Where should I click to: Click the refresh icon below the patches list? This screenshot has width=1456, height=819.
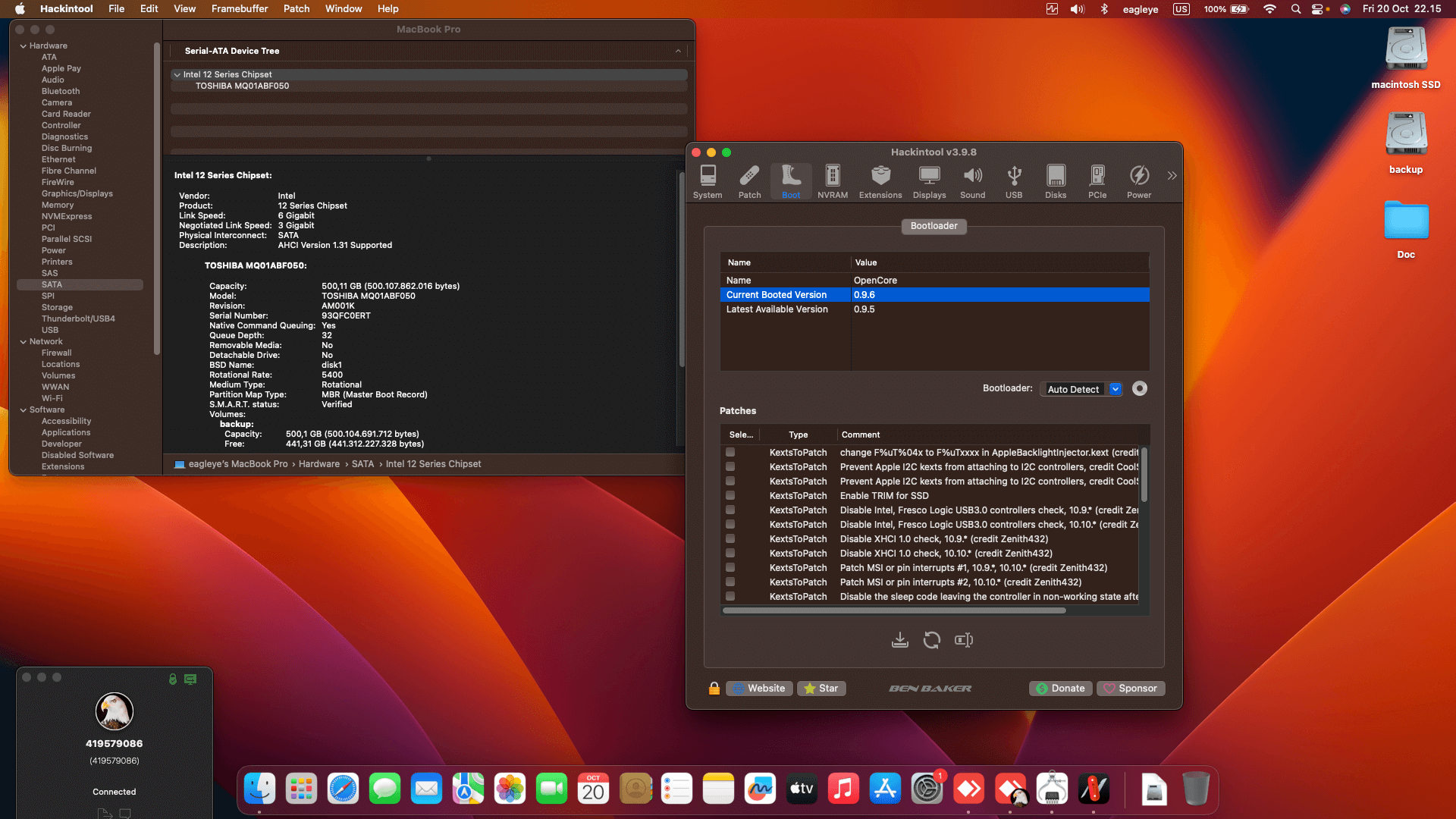[931, 640]
